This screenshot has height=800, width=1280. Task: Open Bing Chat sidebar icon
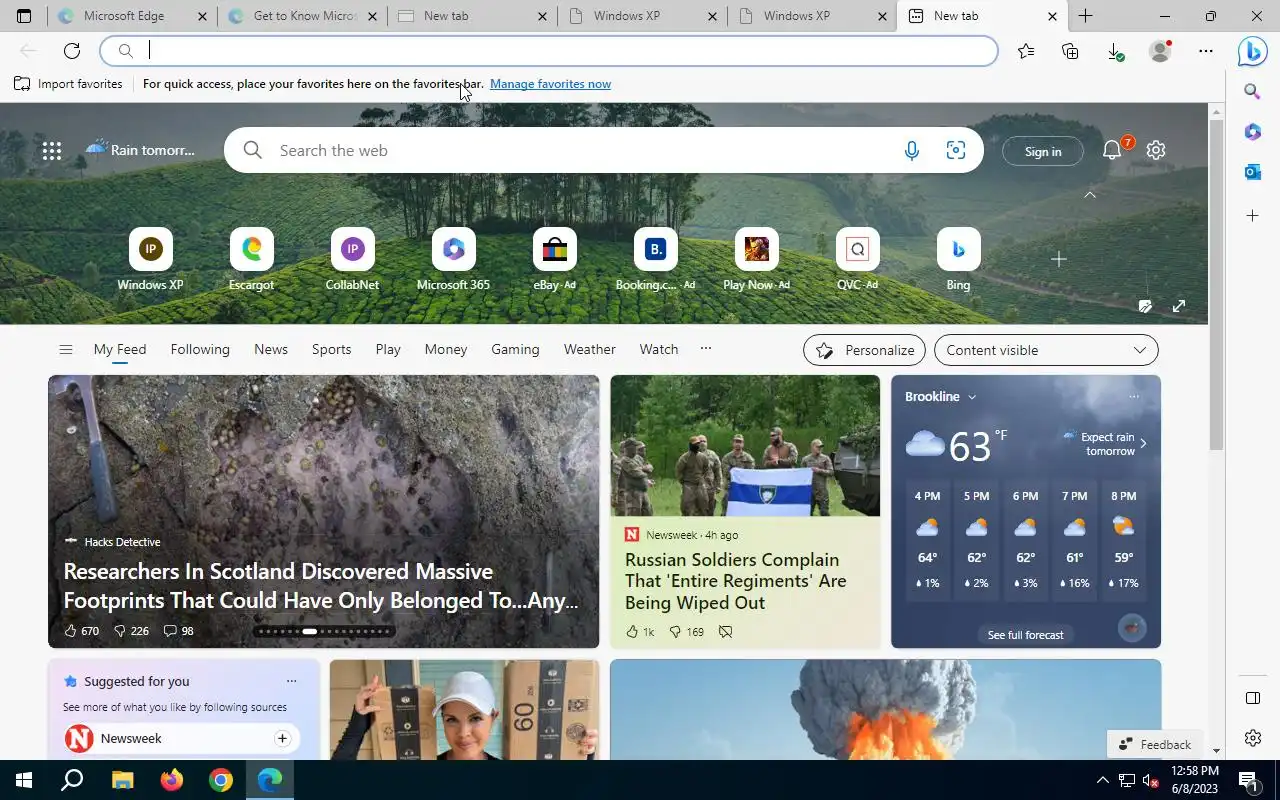pyautogui.click(x=1253, y=51)
